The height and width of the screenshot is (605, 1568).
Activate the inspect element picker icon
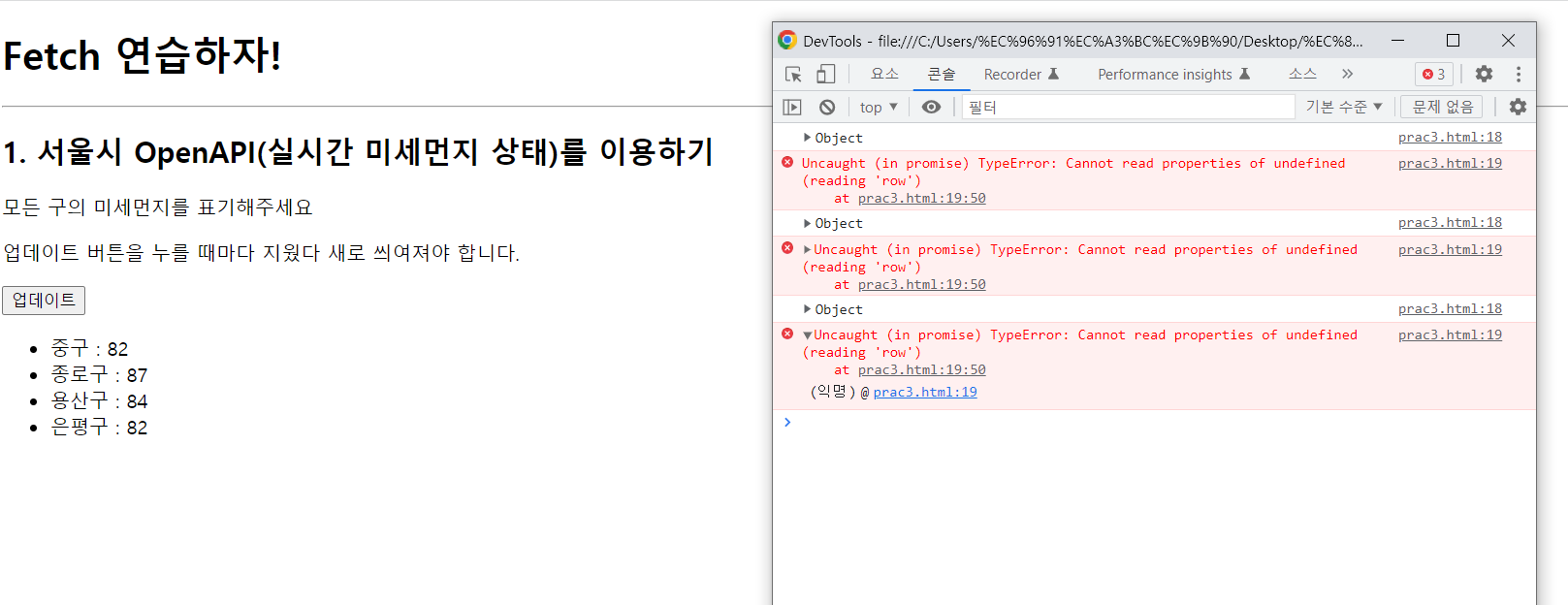(x=793, y=75)
